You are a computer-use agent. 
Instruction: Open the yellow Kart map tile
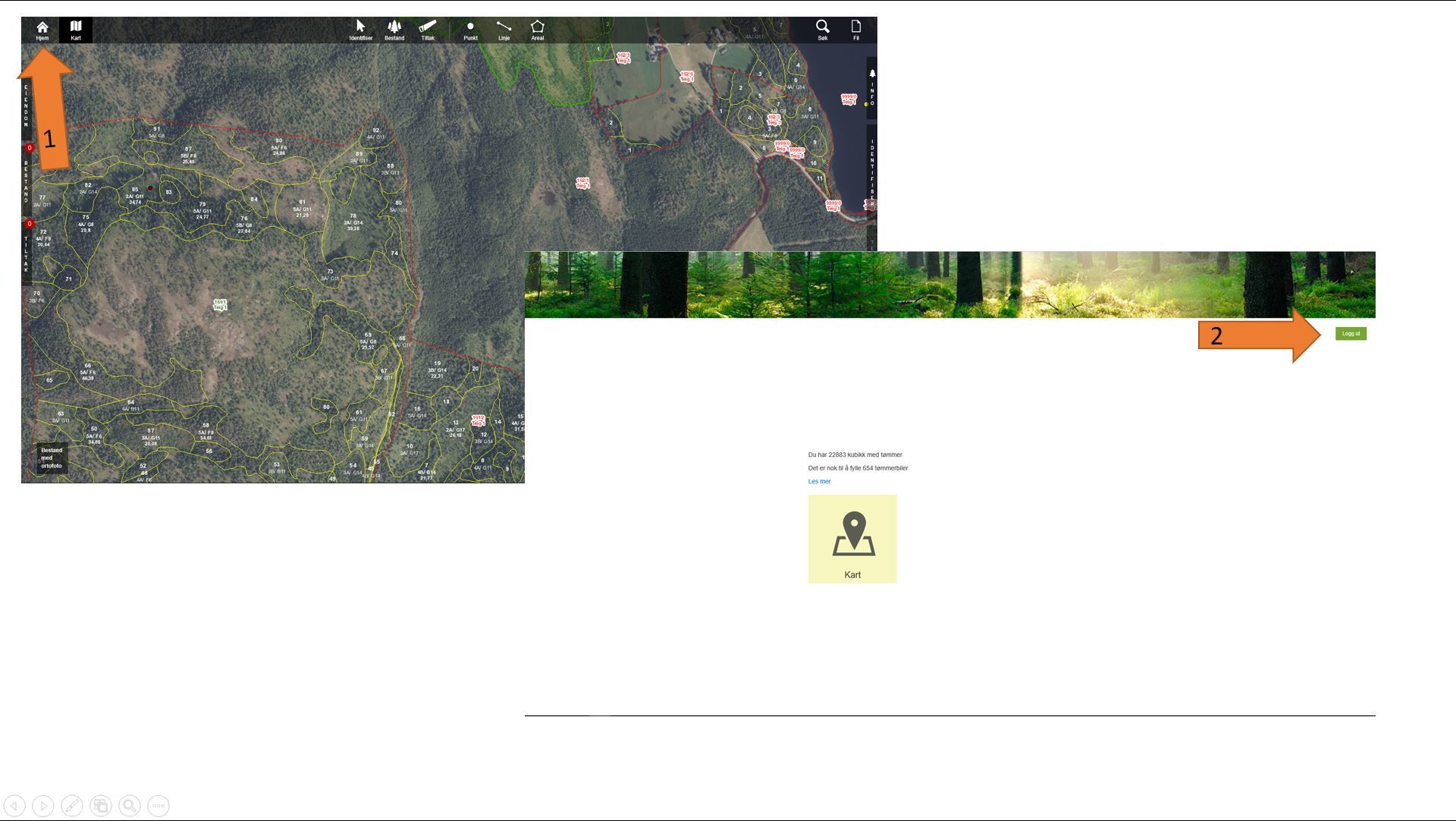pos(852,539)
